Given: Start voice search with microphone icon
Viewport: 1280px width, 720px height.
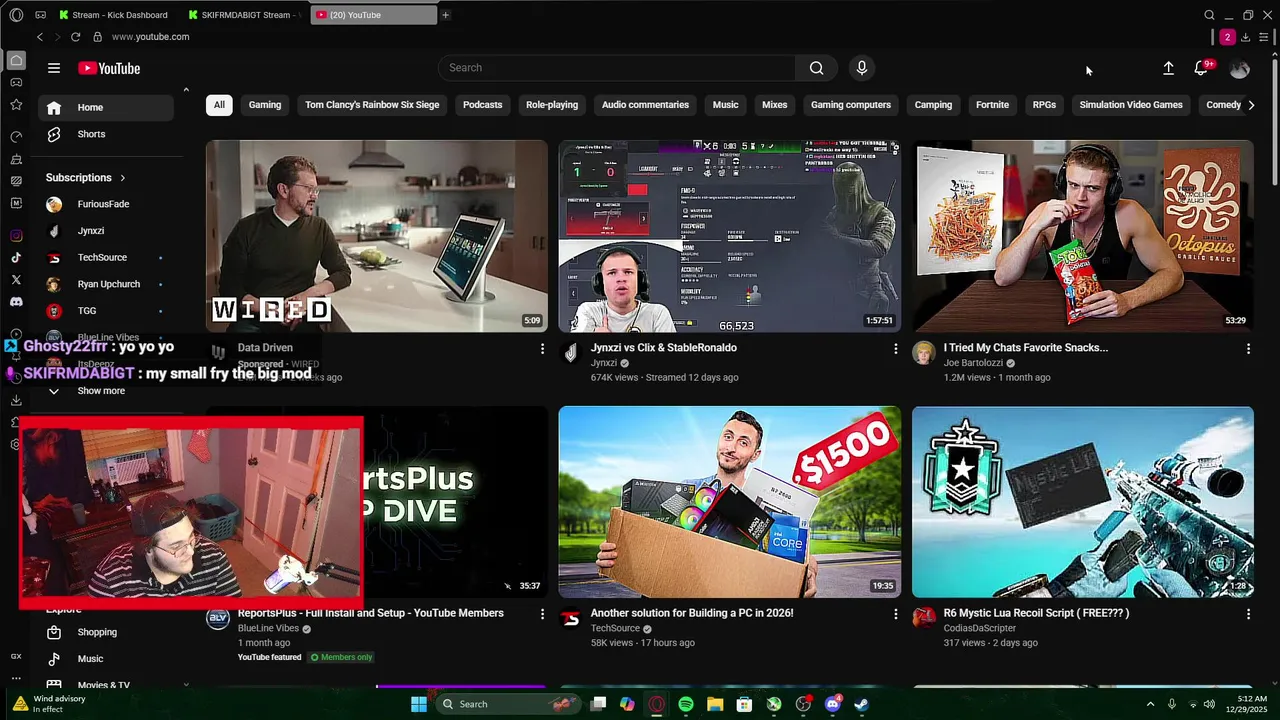Looking at the screenshot, I should click(862, 68).
